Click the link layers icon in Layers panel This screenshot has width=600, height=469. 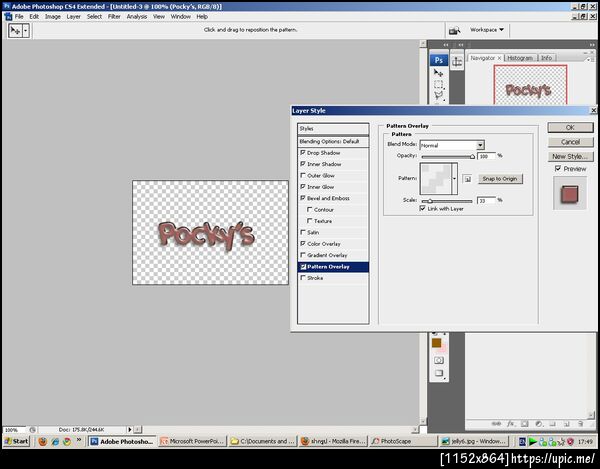coord(496,423)
